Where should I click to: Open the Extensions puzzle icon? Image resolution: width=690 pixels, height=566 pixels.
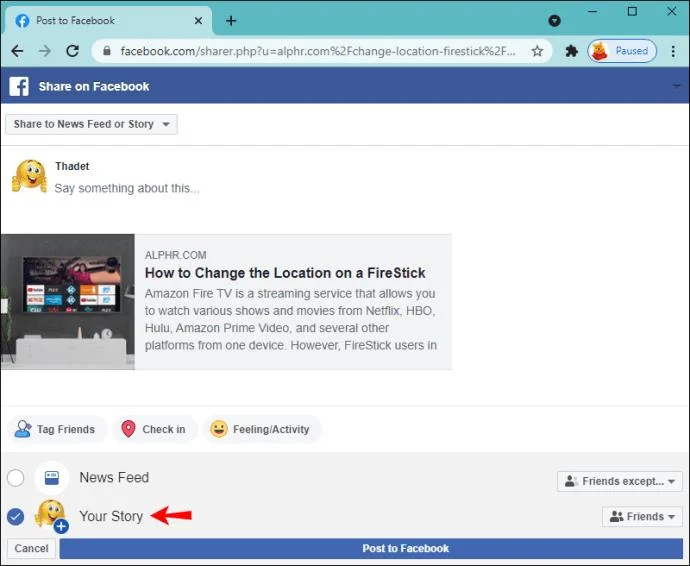point(571,51)
